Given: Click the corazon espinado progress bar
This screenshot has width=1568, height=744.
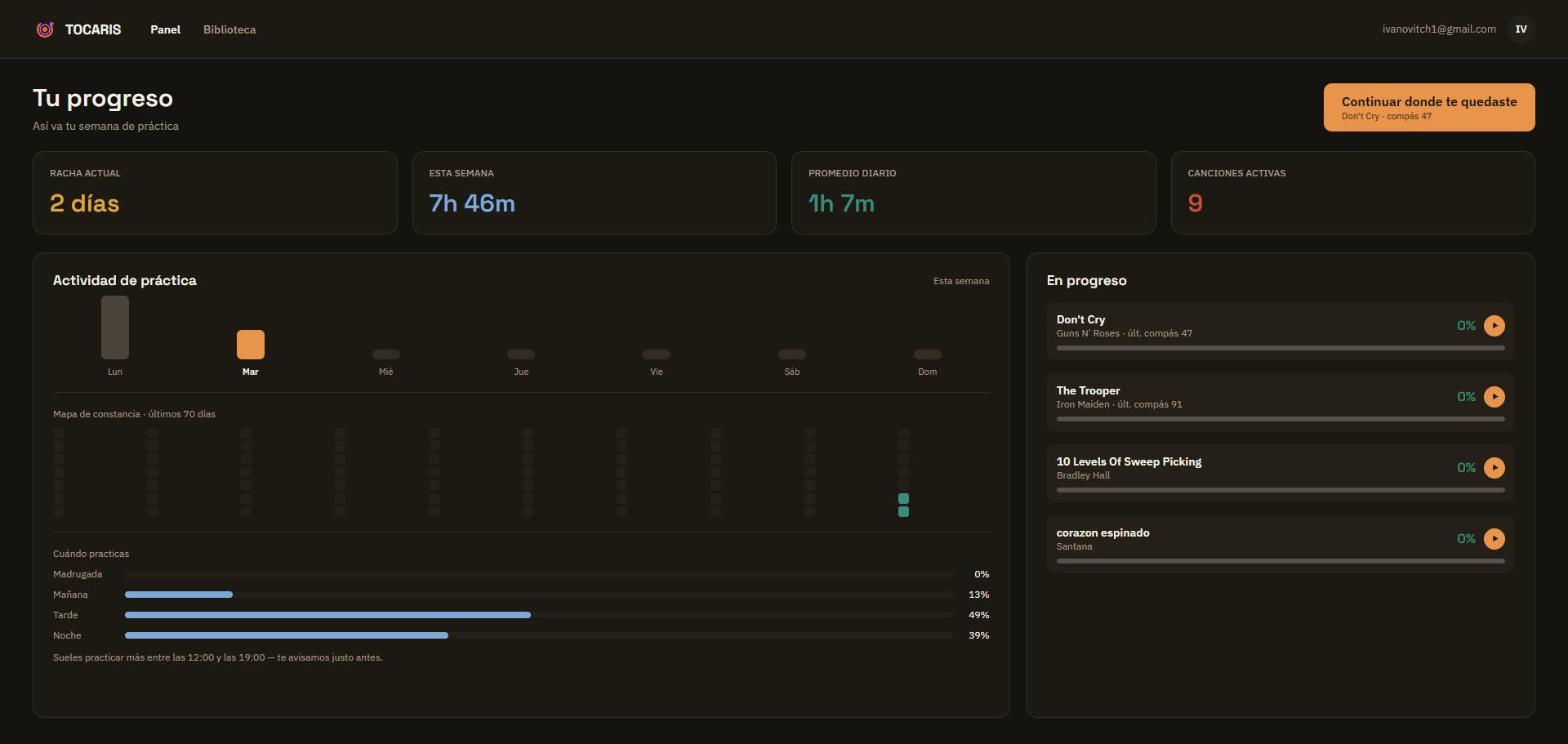Looking at the screenshot, I should click(1280, 561).
